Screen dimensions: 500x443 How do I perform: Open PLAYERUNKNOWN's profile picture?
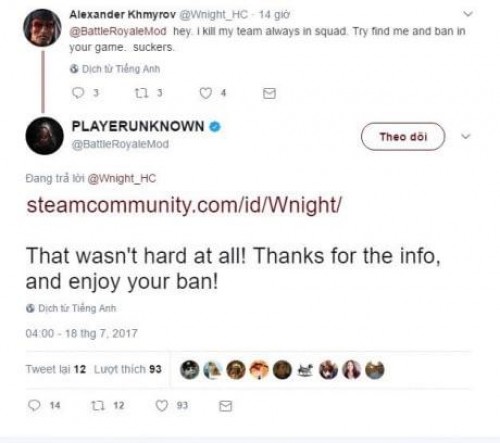[44, 136]
